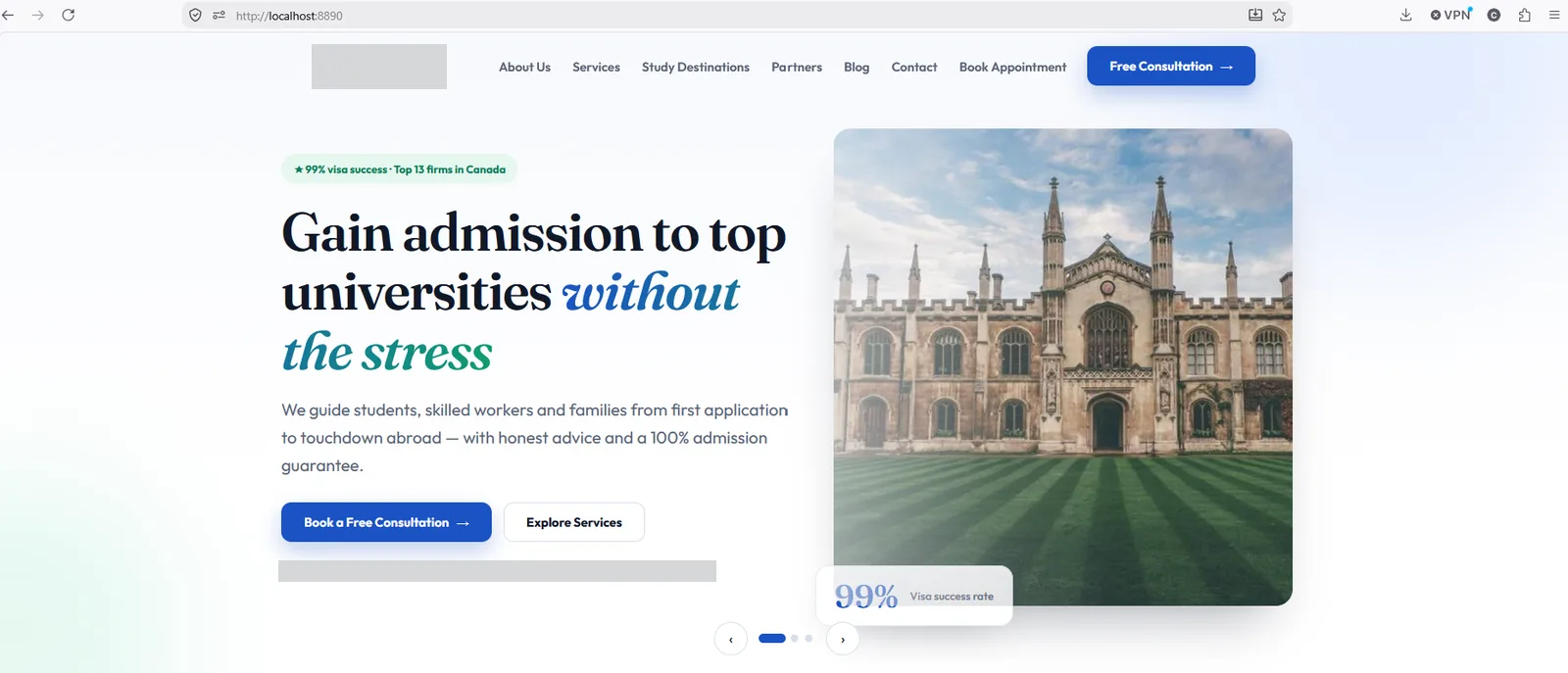Go back with the browser back arrow
This screenshot has width=1568, height=673.
[9, 15]
